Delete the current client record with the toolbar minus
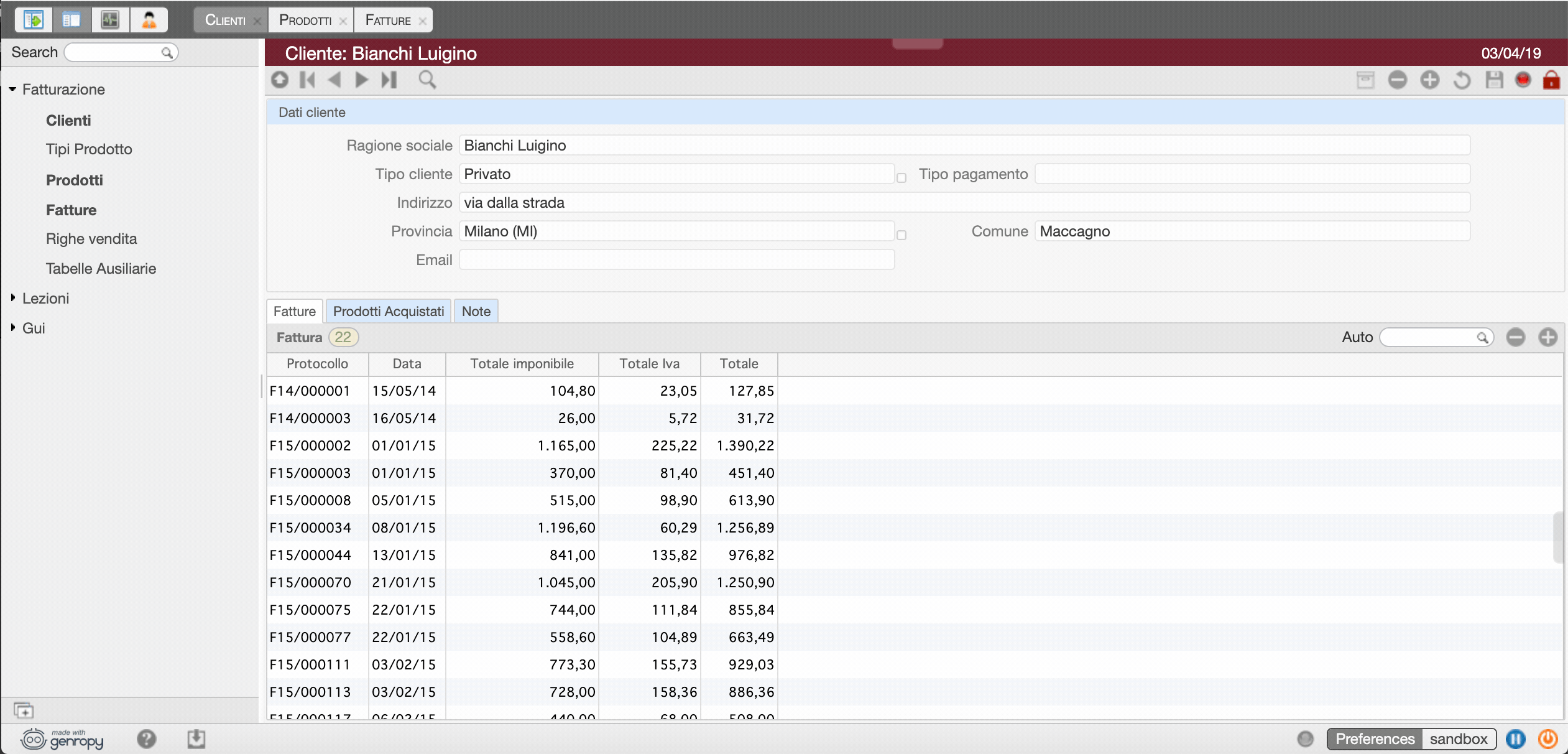Image resolution: width=1568 pixels, height=754 pixels. (x=1398, y=80)
